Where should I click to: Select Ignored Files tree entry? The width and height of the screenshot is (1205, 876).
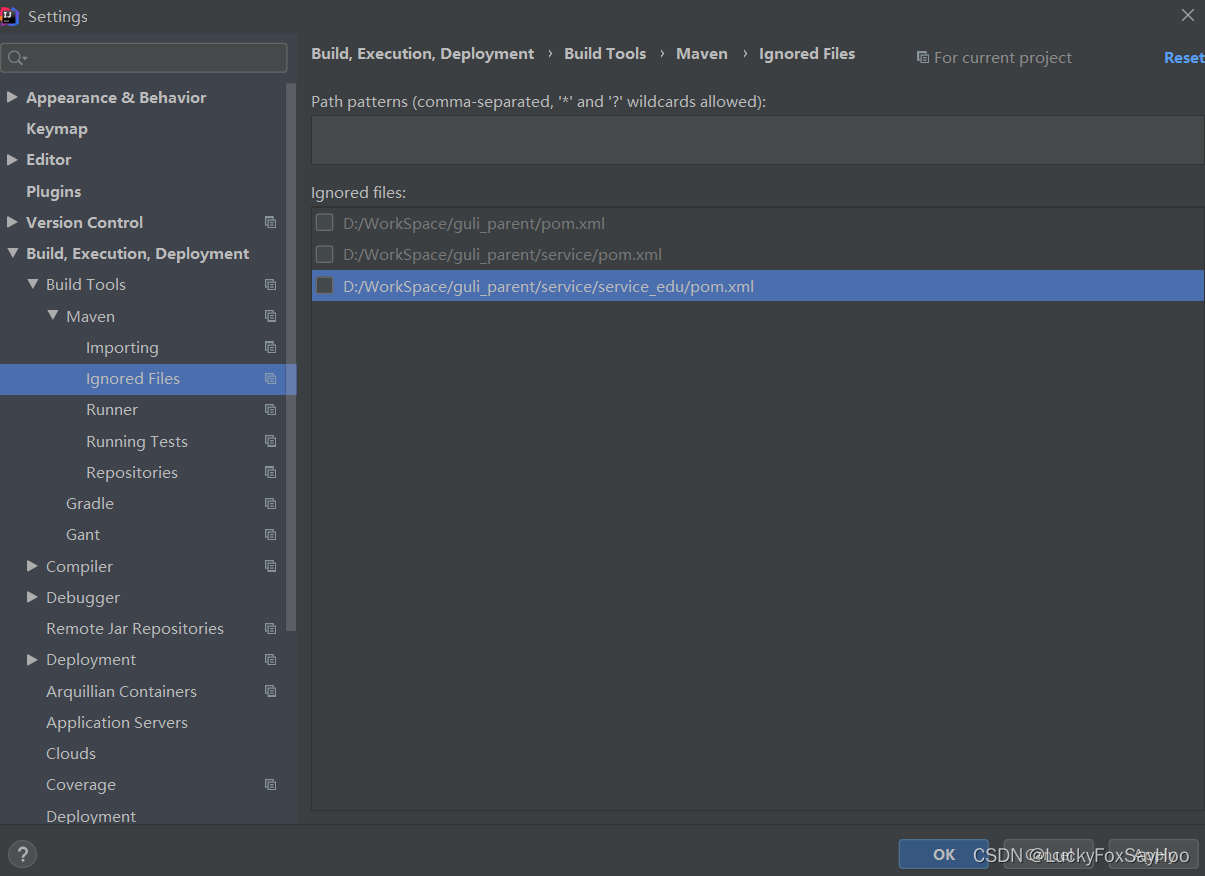tap(133, 379)
